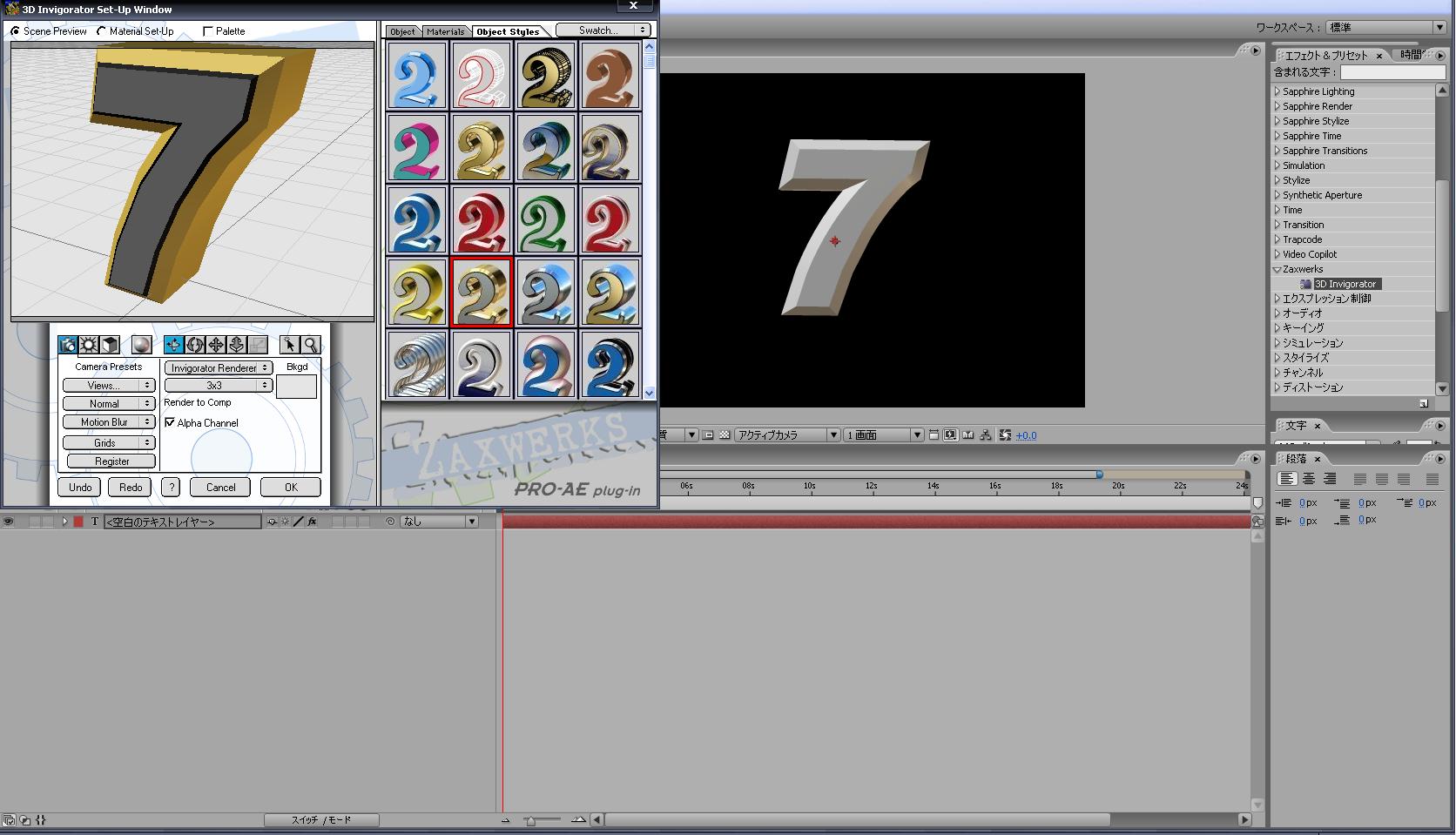
Task: Click justify all lines paragraph icon
Action: [1432, 479]
